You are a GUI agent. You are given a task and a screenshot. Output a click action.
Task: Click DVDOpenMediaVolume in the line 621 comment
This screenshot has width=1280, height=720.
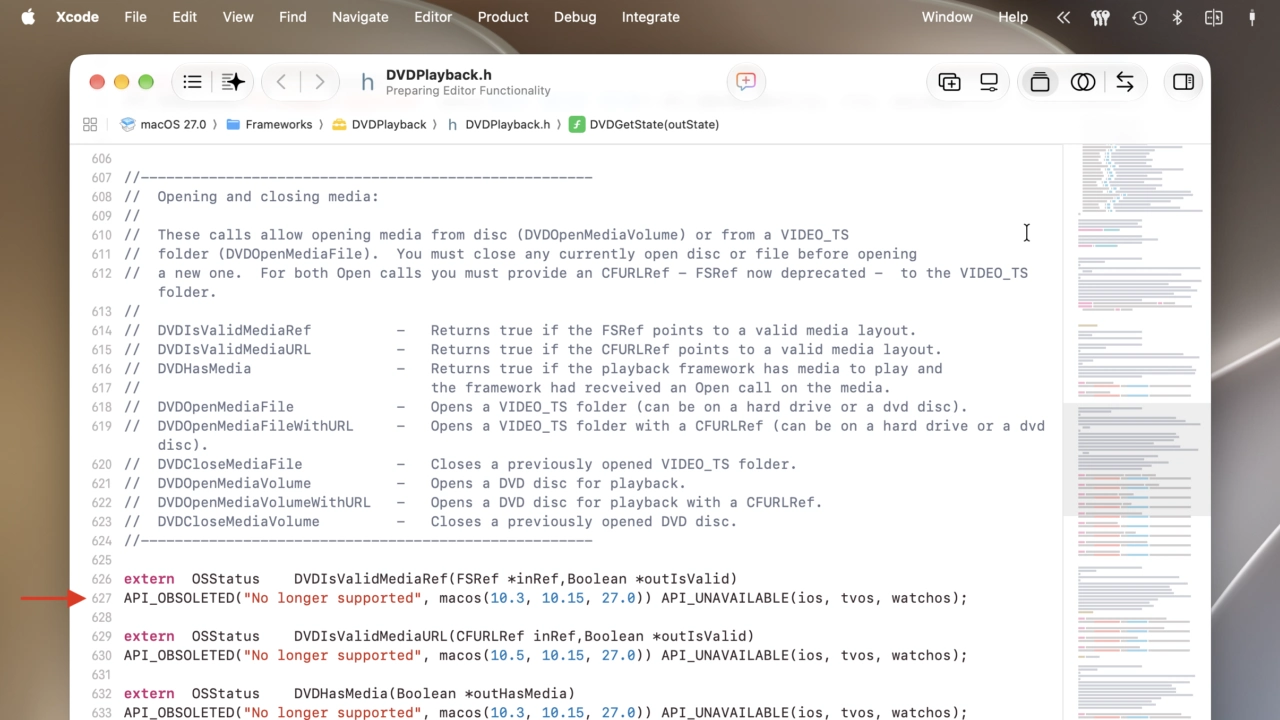(234, 483)
